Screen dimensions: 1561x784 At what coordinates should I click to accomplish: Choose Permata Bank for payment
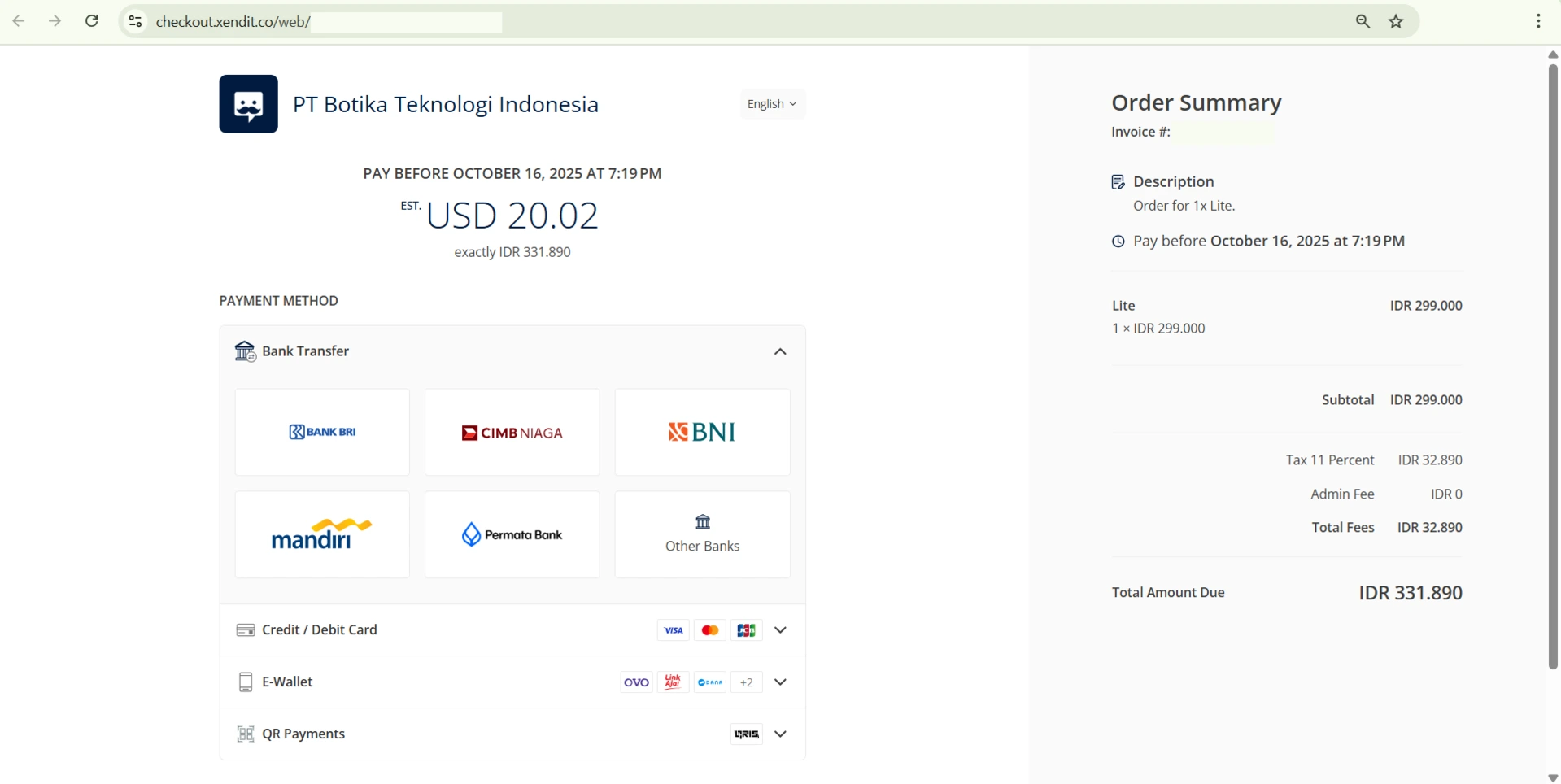click(512, 534)
